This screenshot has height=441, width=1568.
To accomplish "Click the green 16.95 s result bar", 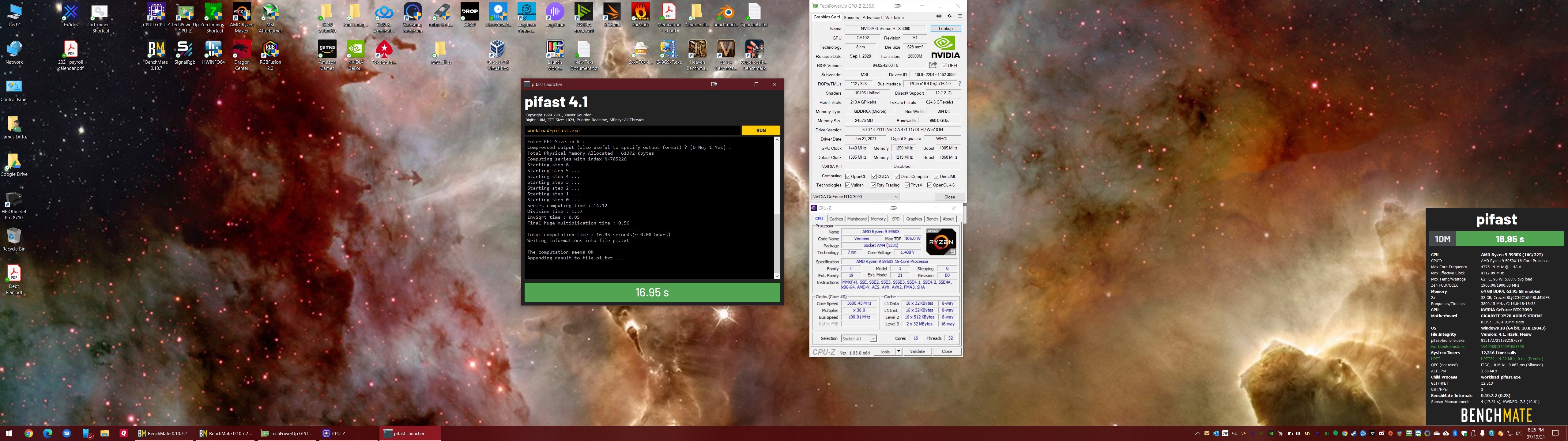I will pyautogui.click(x=652, y=292).
